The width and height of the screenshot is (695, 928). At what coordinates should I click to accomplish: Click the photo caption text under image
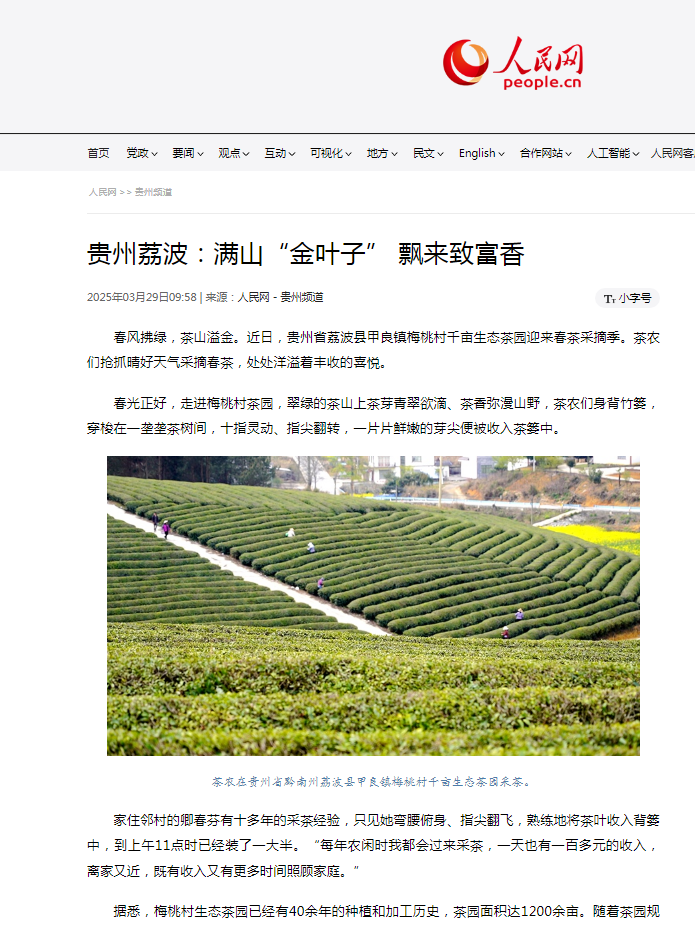click(x=372, y=782)
